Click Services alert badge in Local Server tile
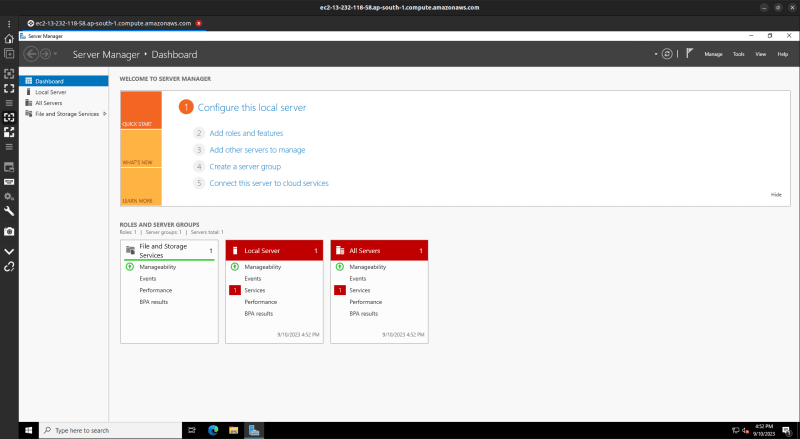 coord(235,290)
